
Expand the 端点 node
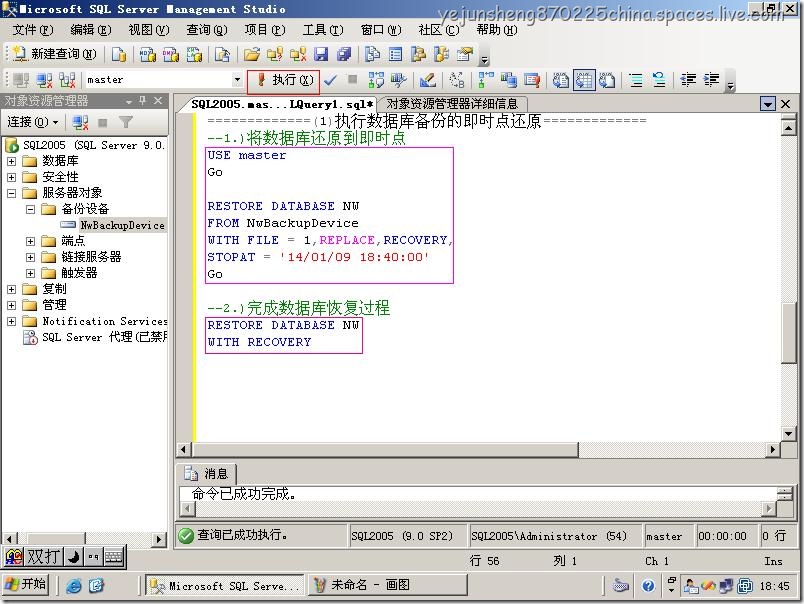click(31, 241)
